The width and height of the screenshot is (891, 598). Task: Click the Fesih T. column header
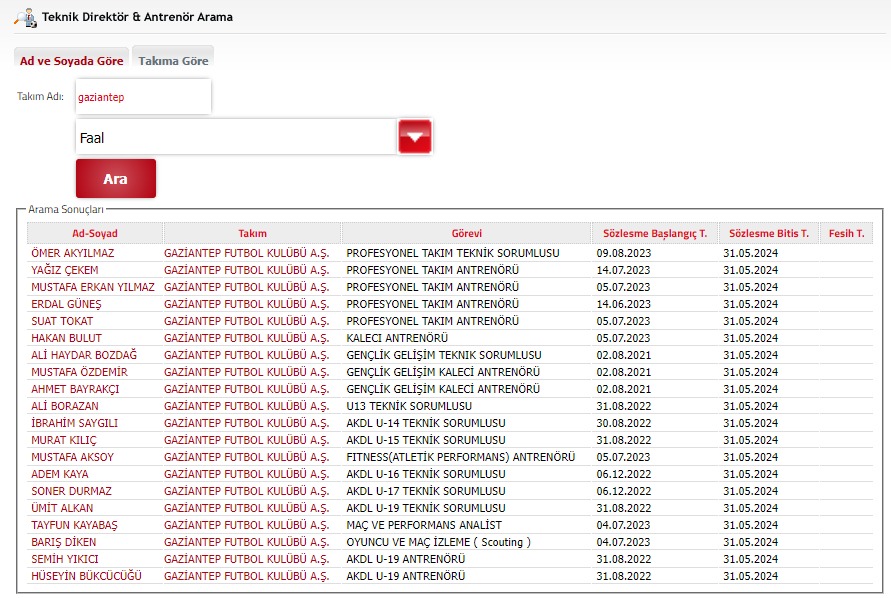pyautogui.click(x=846, y=233)
